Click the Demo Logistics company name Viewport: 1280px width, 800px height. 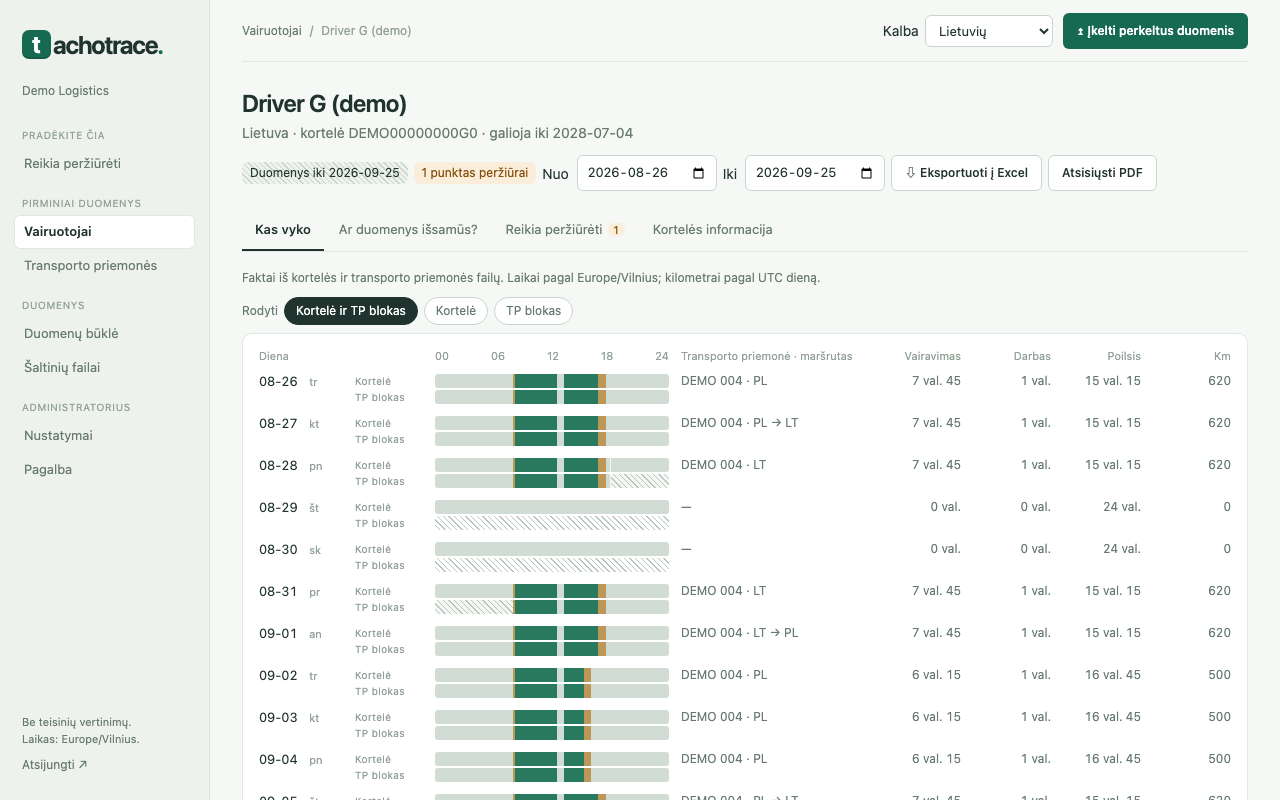point(66,91)
